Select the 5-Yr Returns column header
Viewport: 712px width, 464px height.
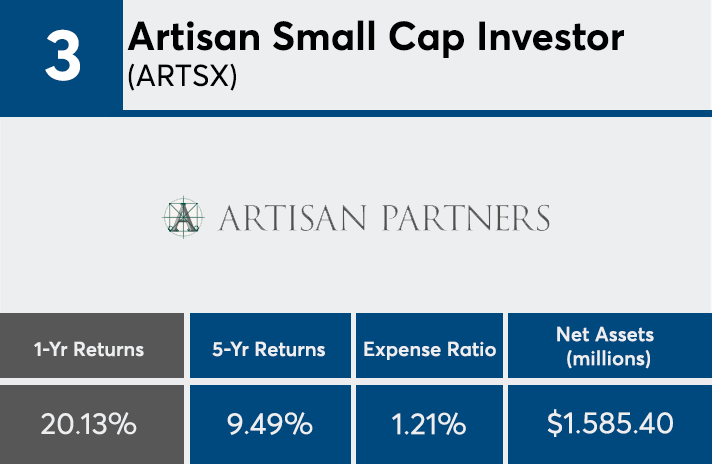(269, 349)
